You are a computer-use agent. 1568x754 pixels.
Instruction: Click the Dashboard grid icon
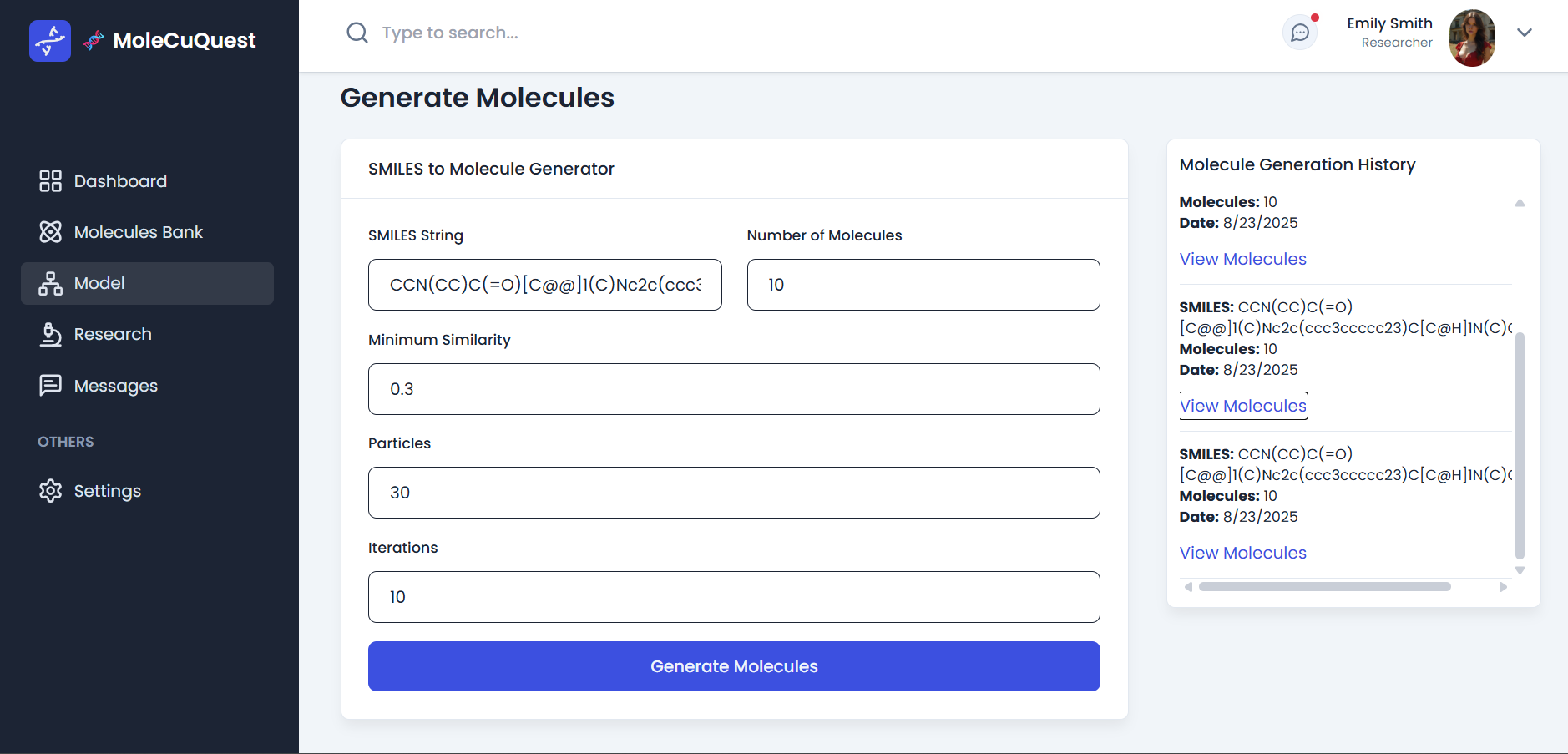pos(51,181)
